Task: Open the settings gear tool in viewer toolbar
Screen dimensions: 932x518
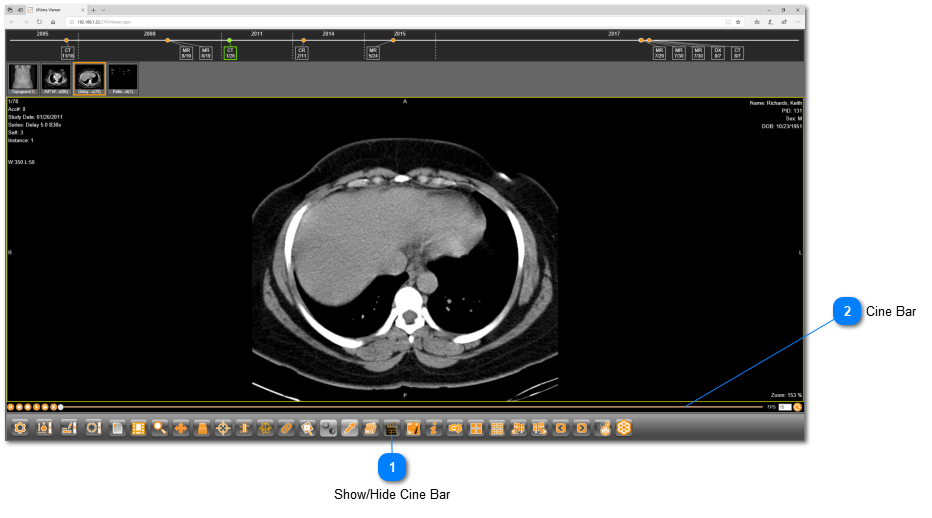Action: pyautogui.click(x=20, y=428)
